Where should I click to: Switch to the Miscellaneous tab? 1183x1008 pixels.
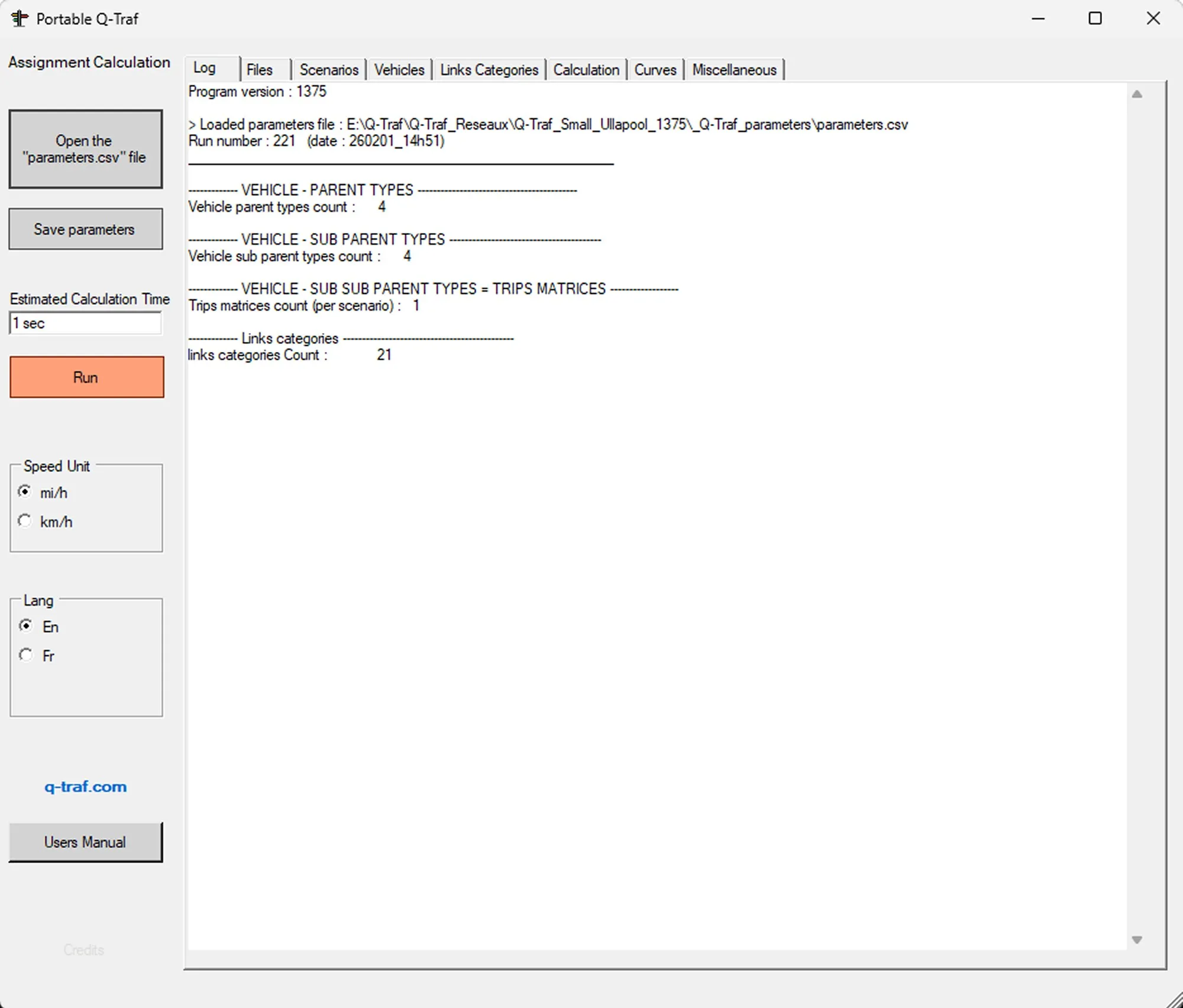(734, 70)
